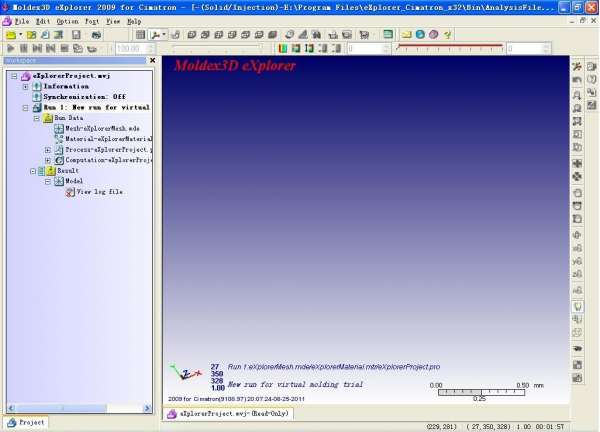
Task: Click the eXplorerProject.mvj project icon in the tree
Action: pos(26,76)
